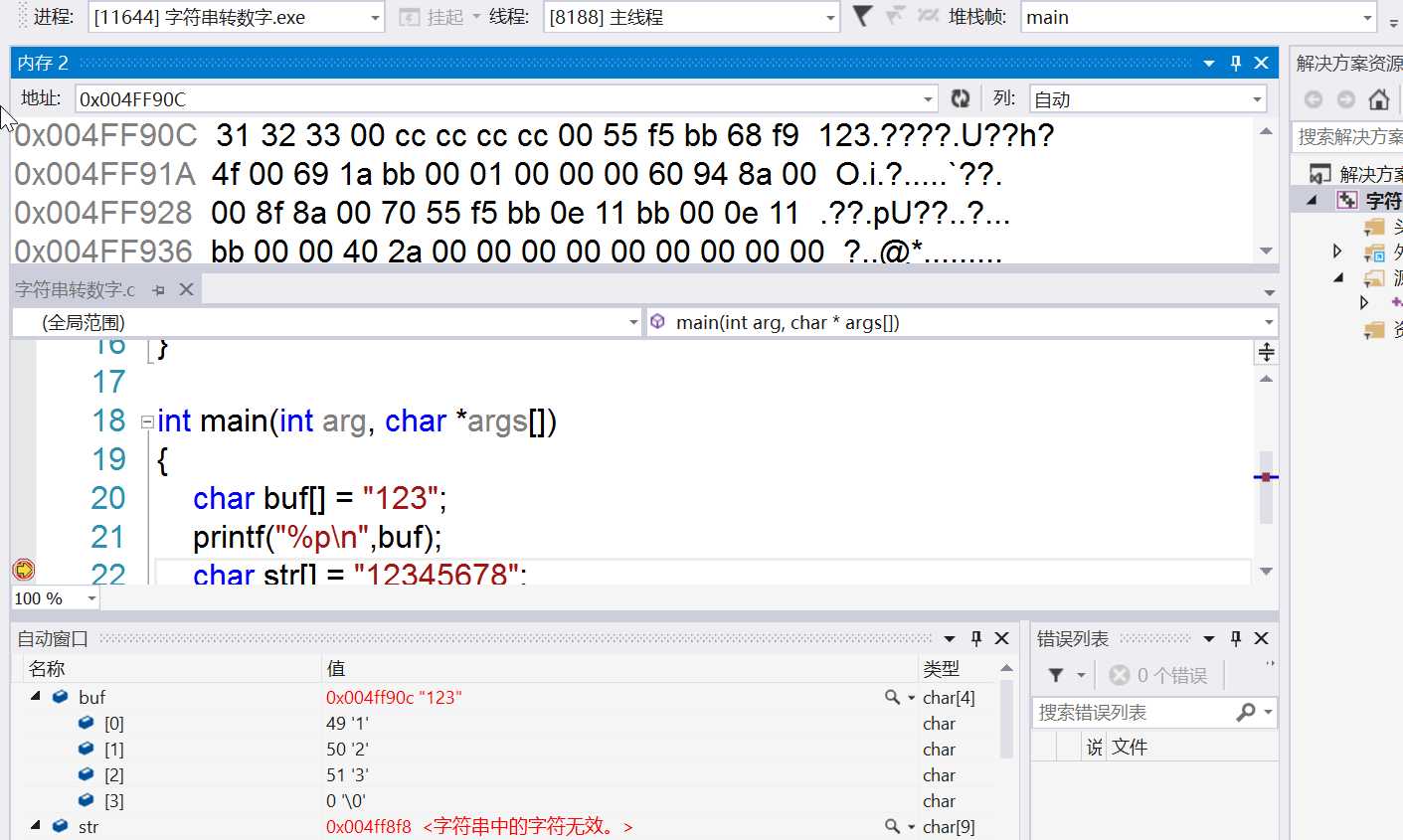The width and height of the screenshot is (1403, 840).
Task: Open the 堆栈帧 stack frame dropdown
Action: pyautogui.click(x=1367, y=18)
